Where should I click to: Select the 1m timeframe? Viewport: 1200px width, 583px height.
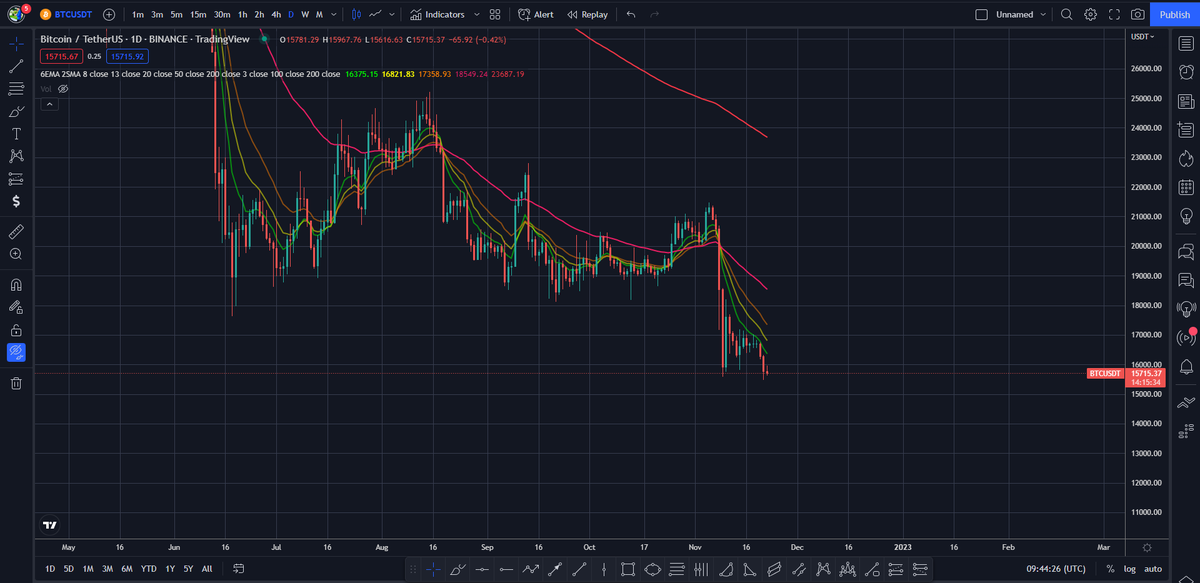tap(137, 15)
